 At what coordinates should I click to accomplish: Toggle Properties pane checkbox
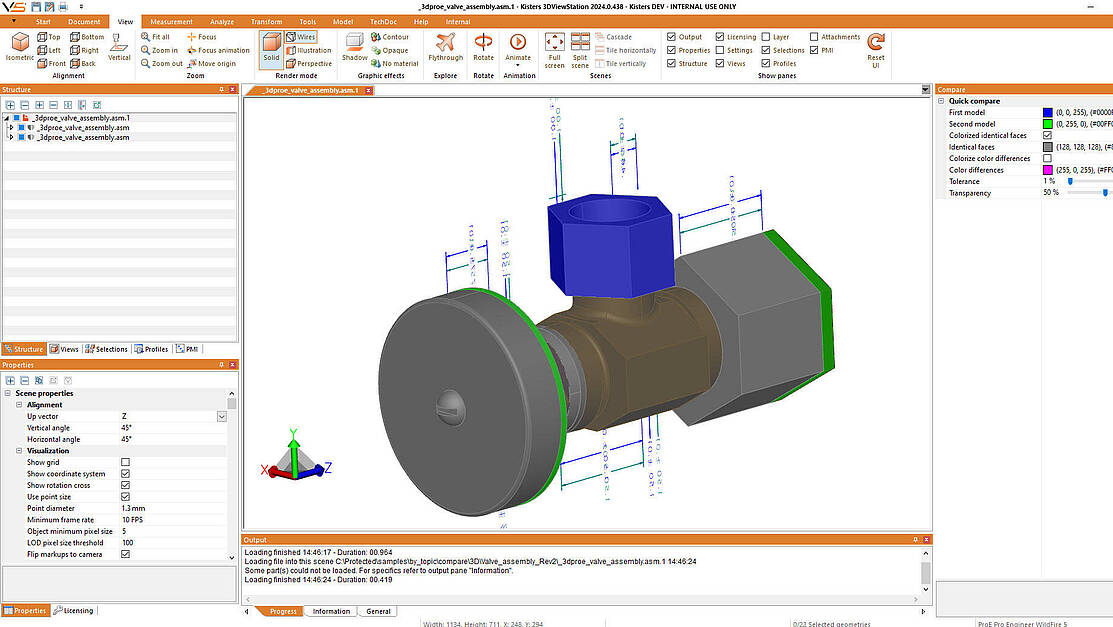pos(671,50)
